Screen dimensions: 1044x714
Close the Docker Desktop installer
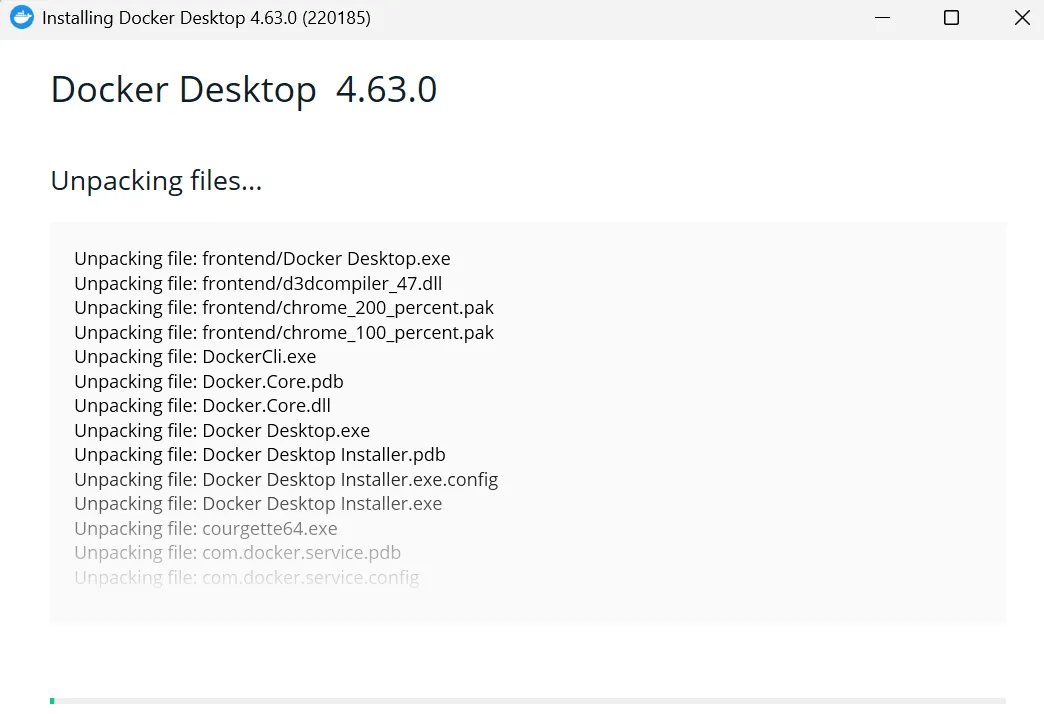tap(1022, 17)
